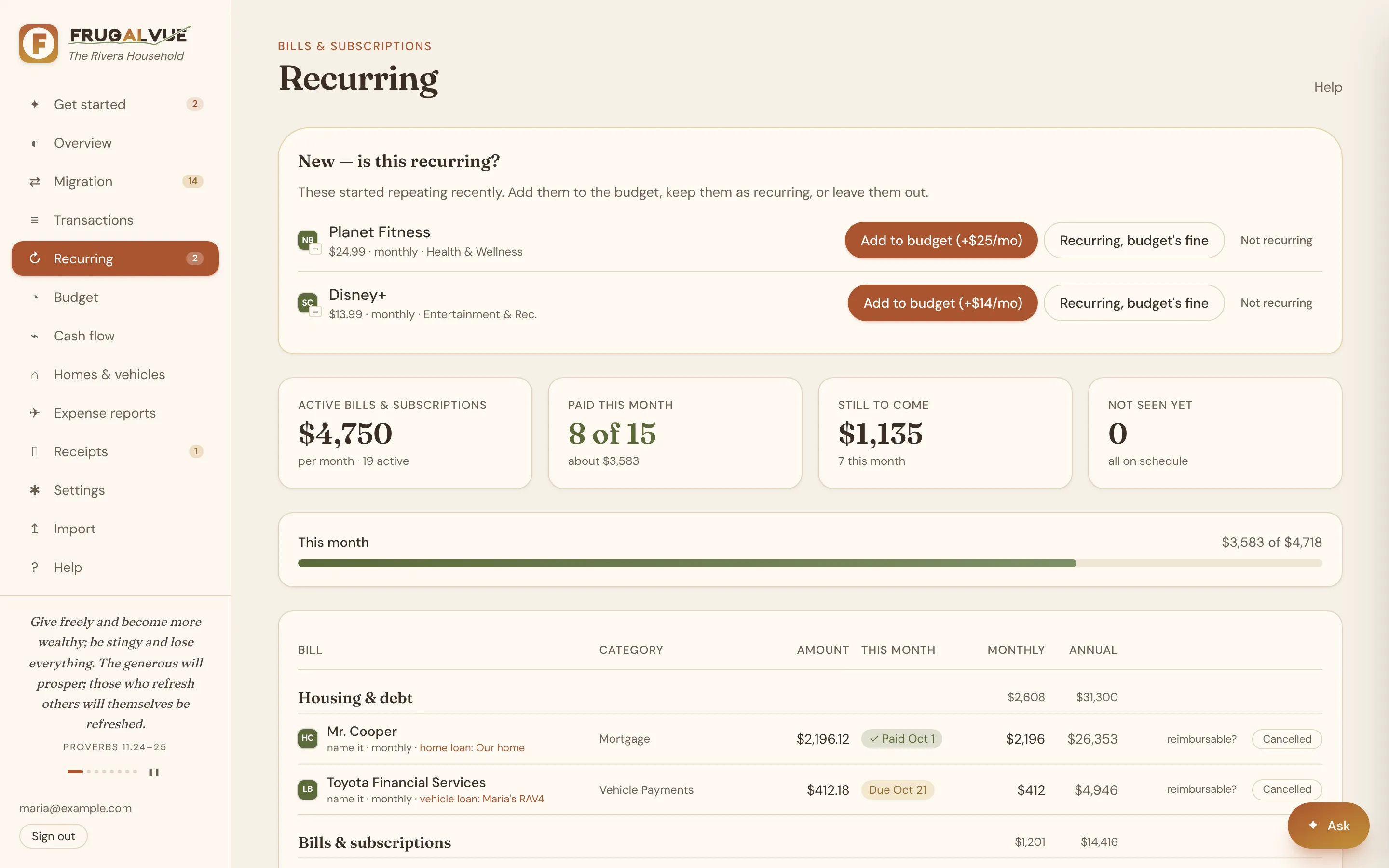This screenshot has width=1389, height=868.
Task: Open the Overview page
Action: click(x=115, y=143)
